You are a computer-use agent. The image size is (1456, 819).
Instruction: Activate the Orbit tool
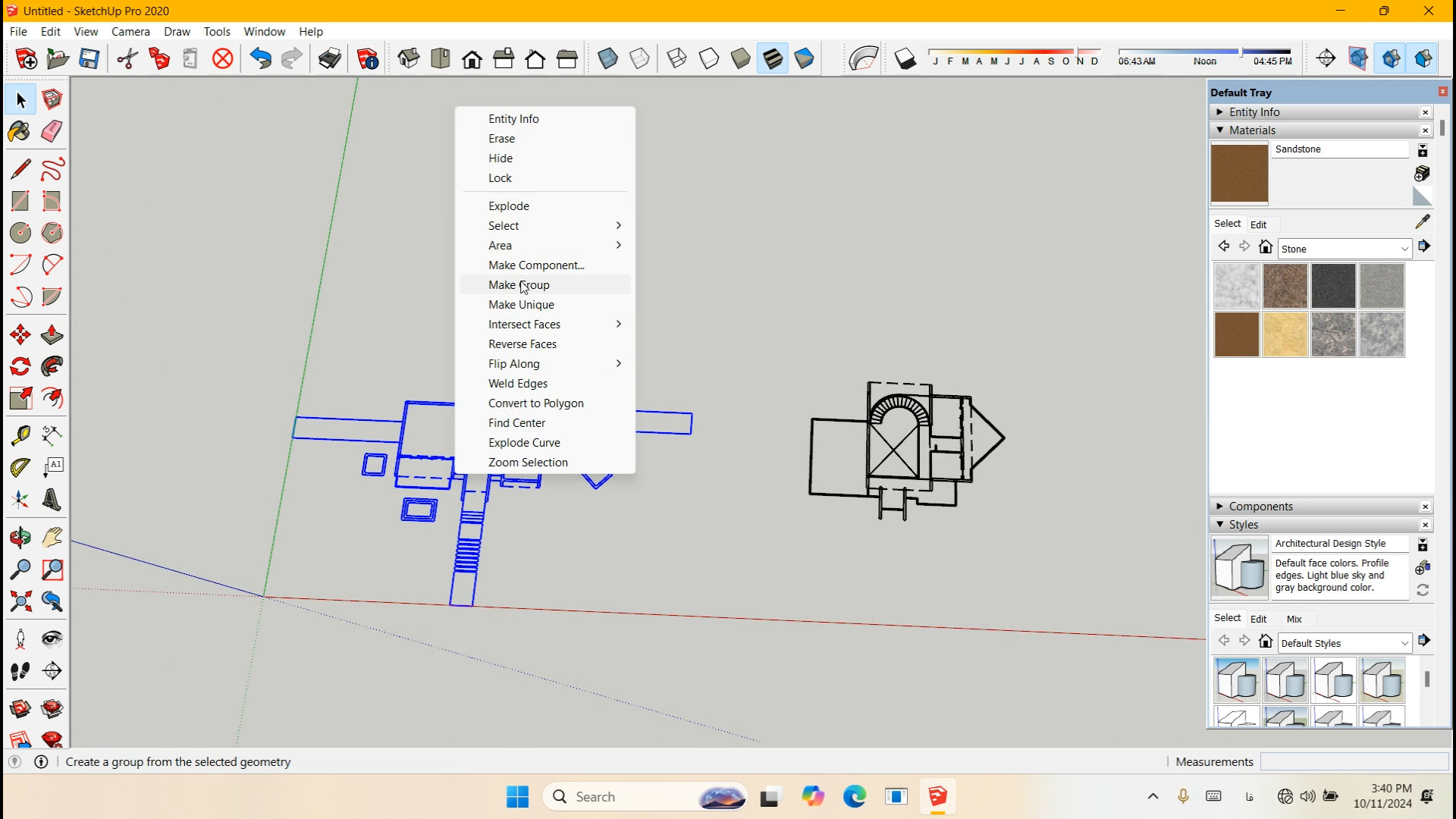point(20,538)
